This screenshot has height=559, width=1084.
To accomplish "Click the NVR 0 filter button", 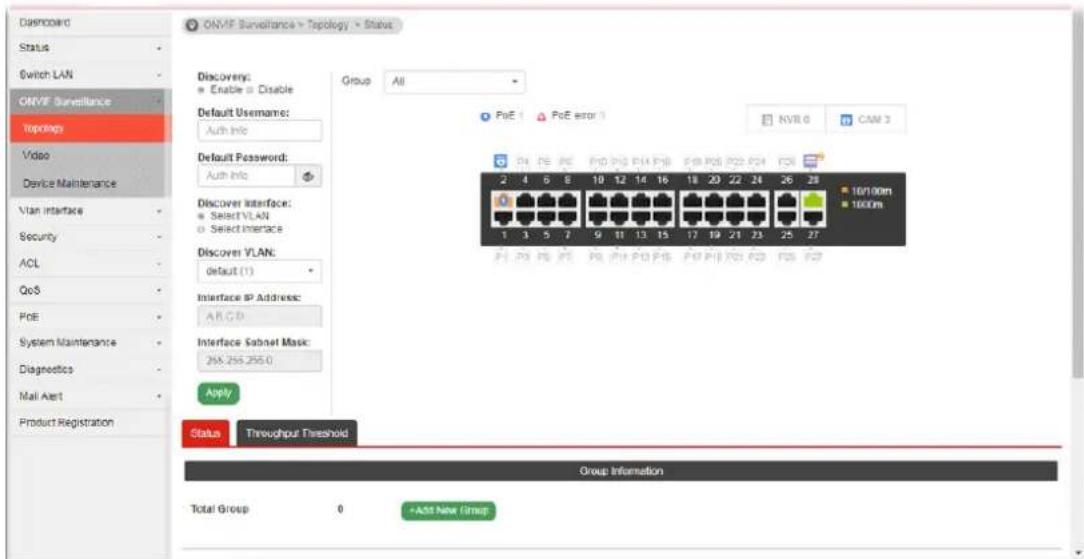I will tap(785, 120).
